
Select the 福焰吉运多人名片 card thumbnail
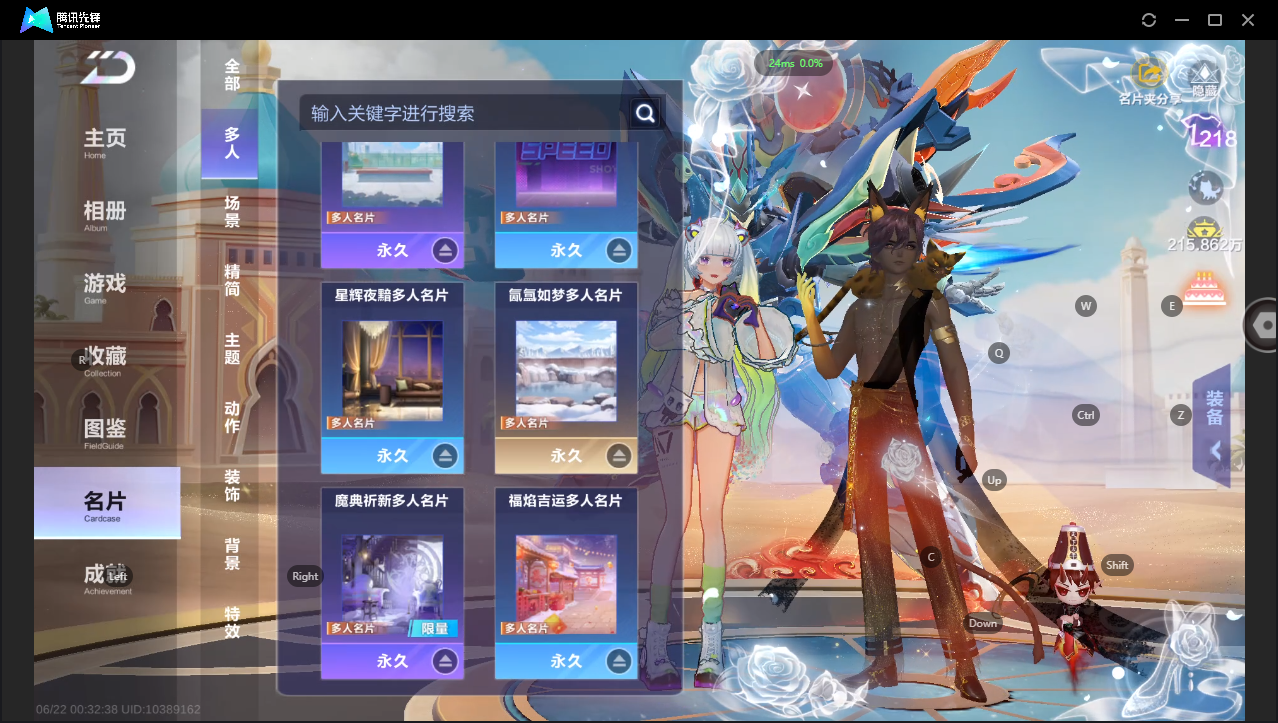click(566, 585)
